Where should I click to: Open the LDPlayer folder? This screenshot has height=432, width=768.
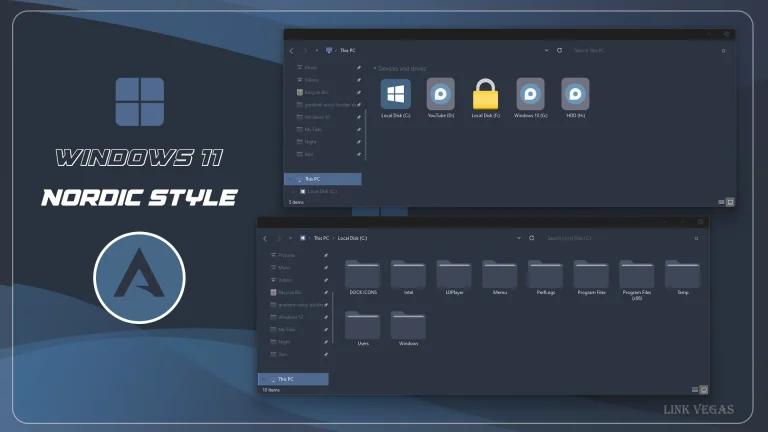pyautogui.click(x=454, y=277)
